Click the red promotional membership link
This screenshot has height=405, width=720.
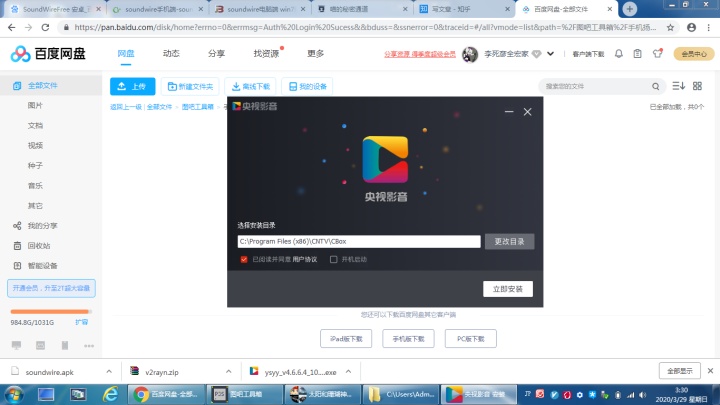point(420,54)
